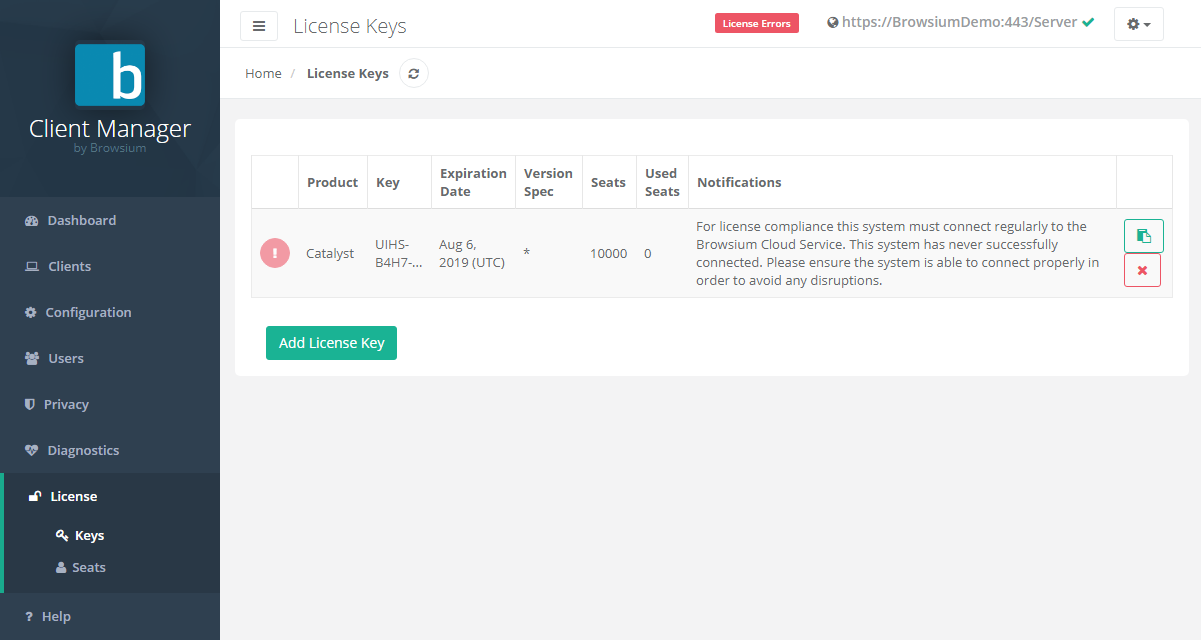Navigate to the Users page
This screenshot has width=1201, height=640.
coord(66,358)
